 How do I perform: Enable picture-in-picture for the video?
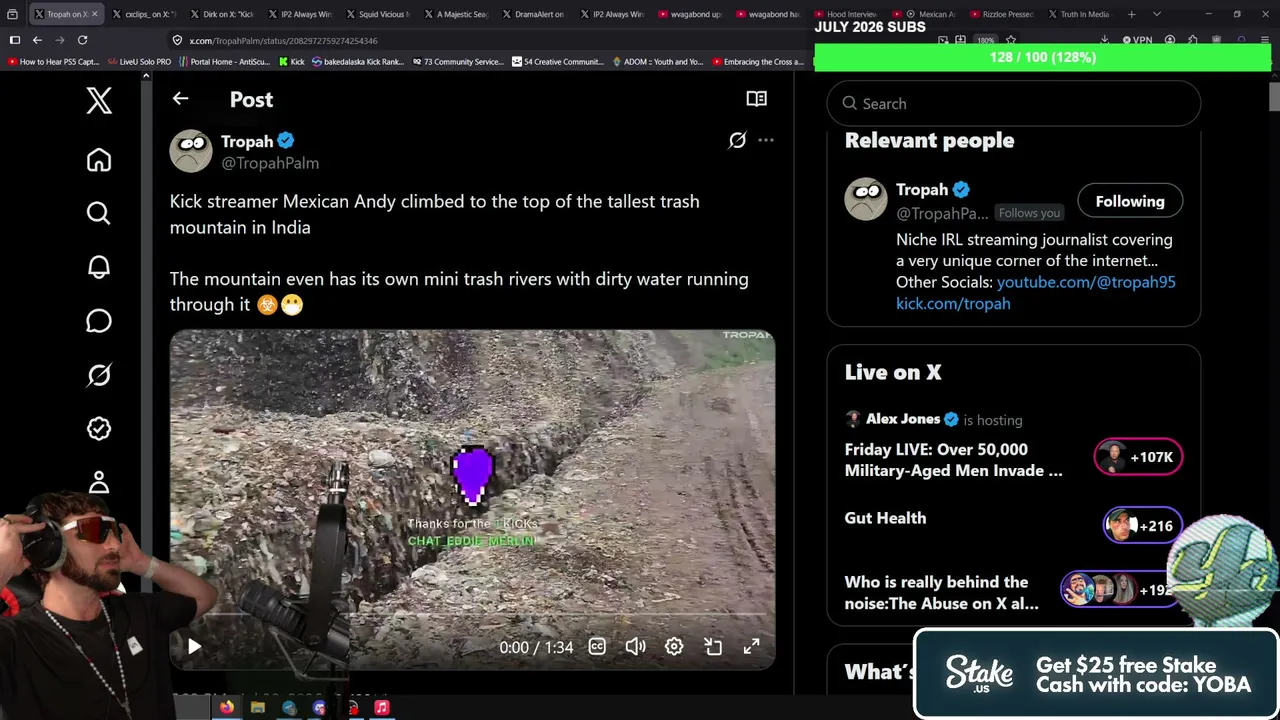(713, 647)
